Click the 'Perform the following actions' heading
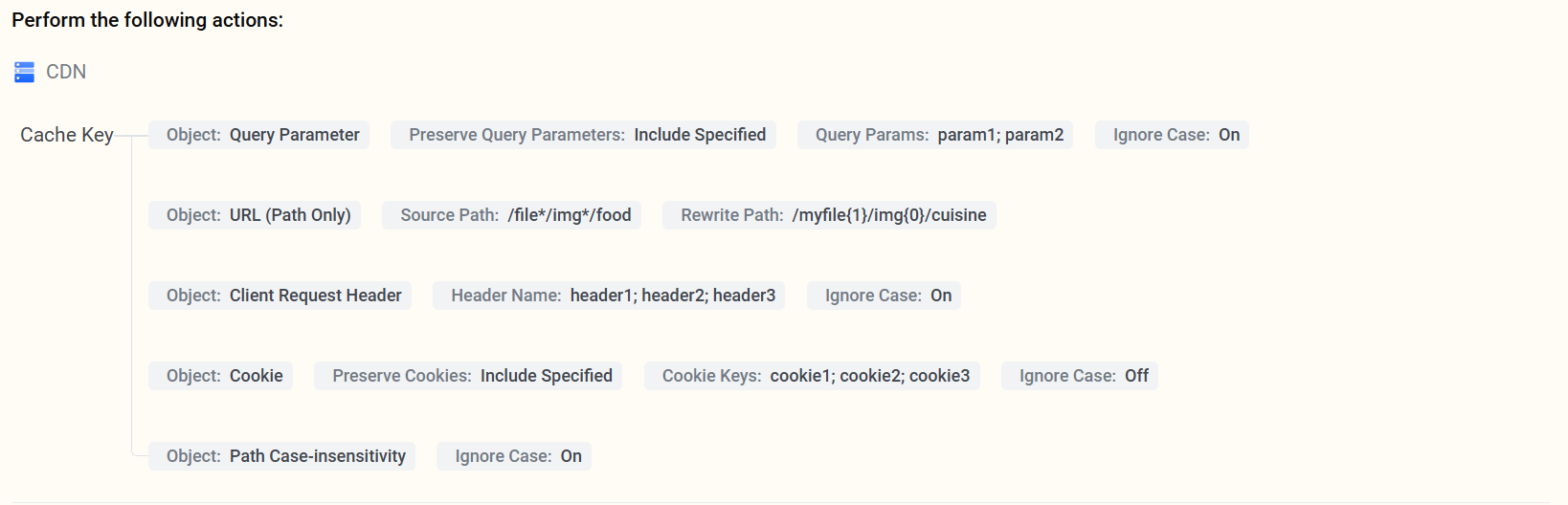 [x=147, y=20]
